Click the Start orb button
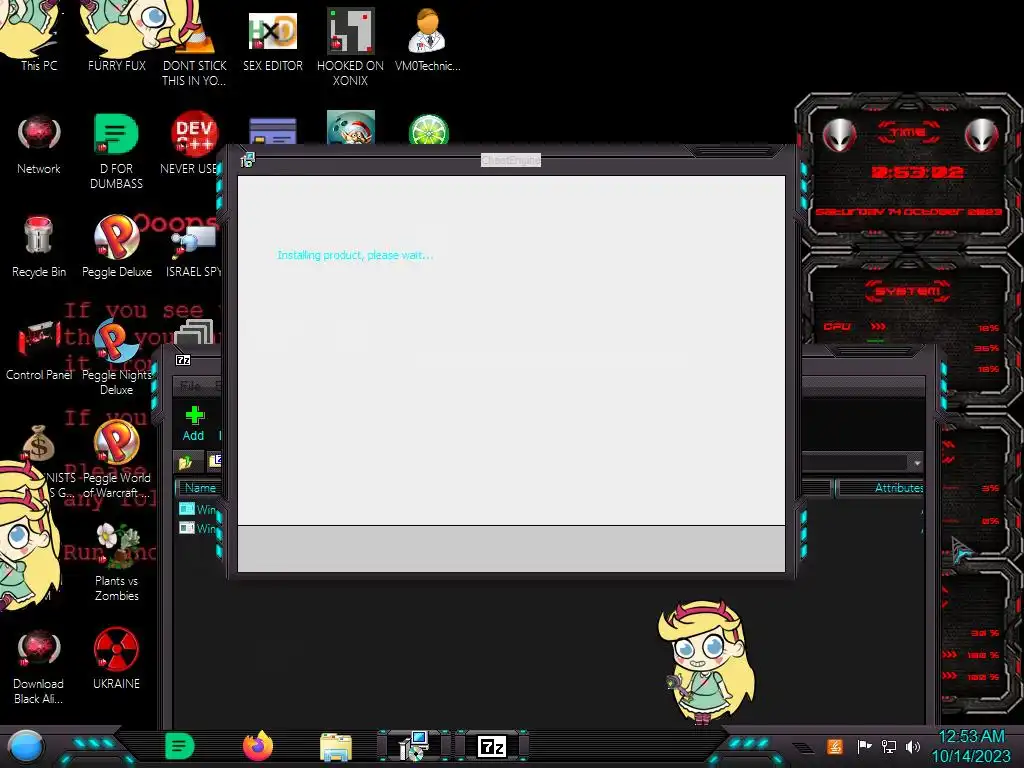The image size is (1024, 768). click(26, 747)
